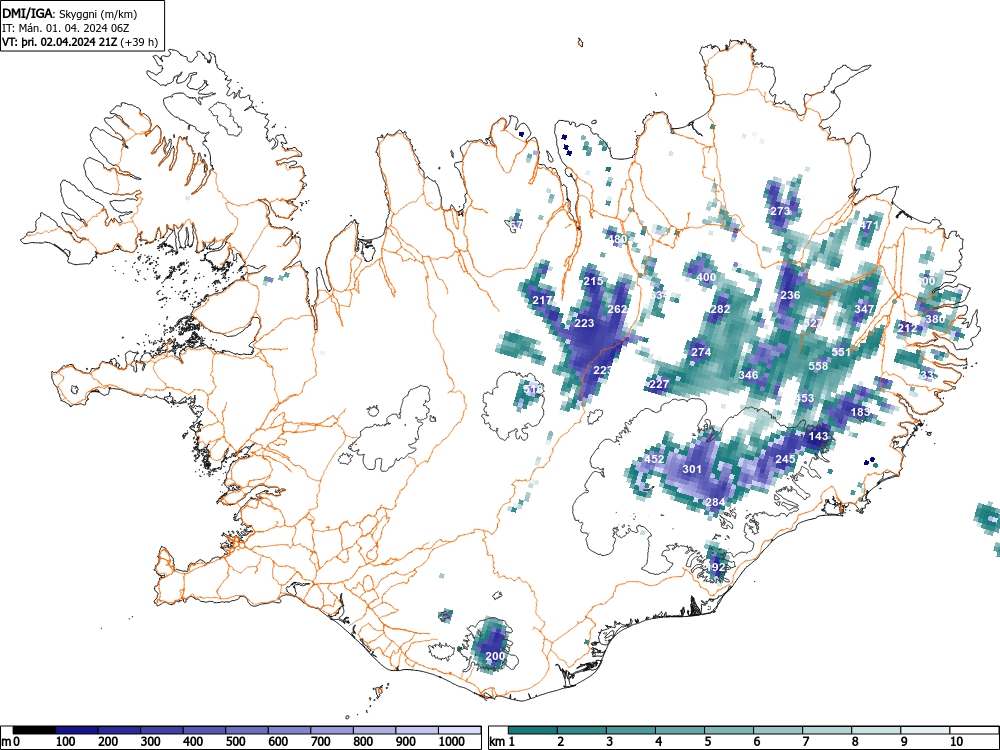1000x750 pixels.
Task: Click the black swatch on the meter scale
Action: pos(34,730)
